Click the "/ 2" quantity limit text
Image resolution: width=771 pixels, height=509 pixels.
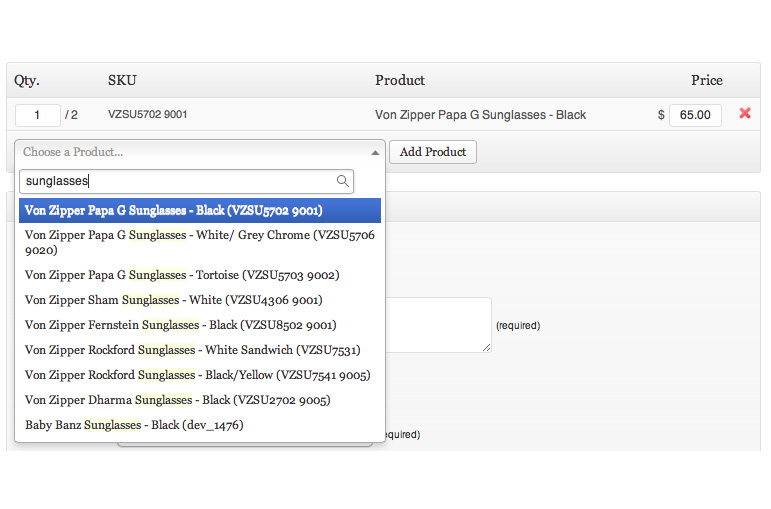pyautogui.click(x=71, y=115)
